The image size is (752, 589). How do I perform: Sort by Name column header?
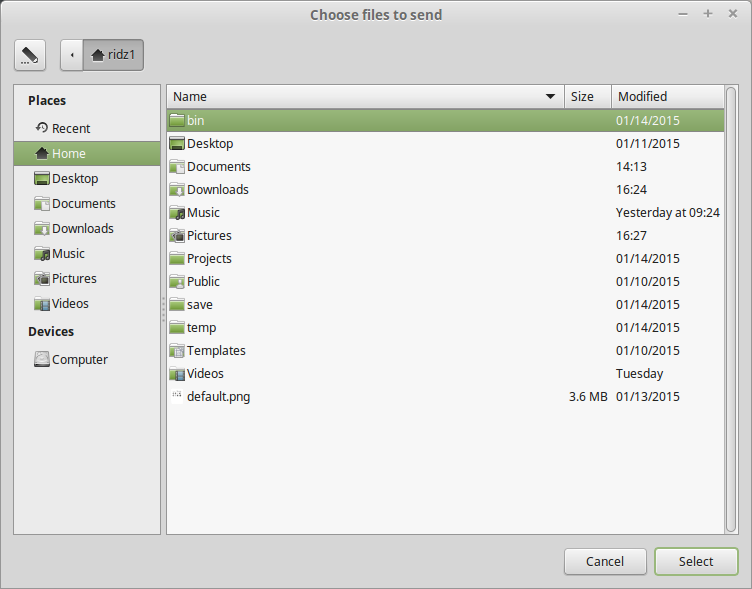tap(365, 96)
